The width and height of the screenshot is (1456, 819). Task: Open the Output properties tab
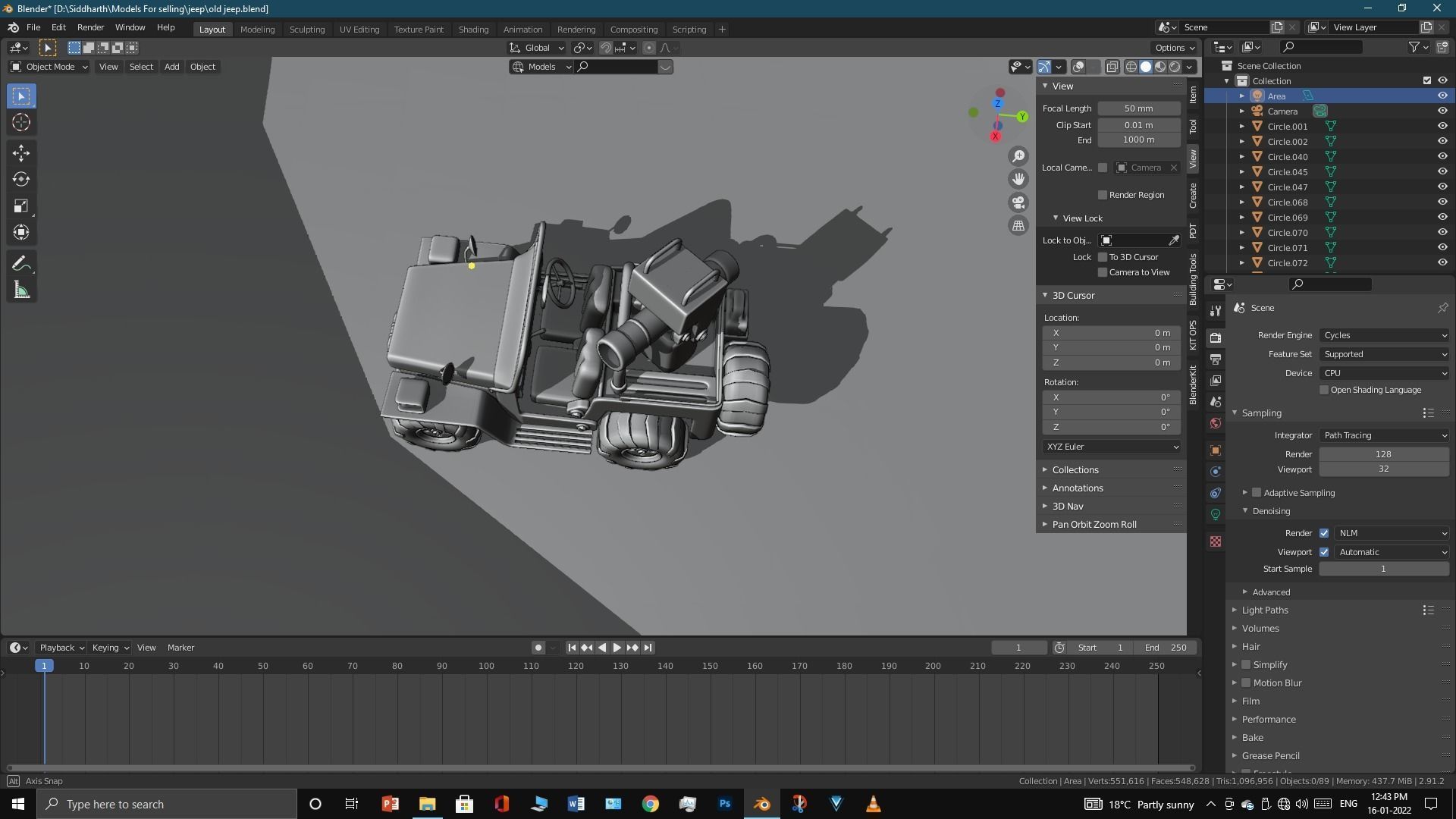1216,359
